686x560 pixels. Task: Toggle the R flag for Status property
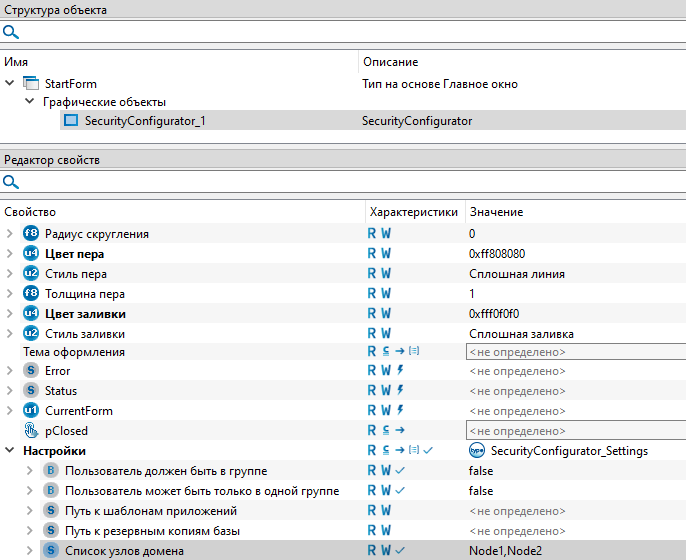point(372,391)
